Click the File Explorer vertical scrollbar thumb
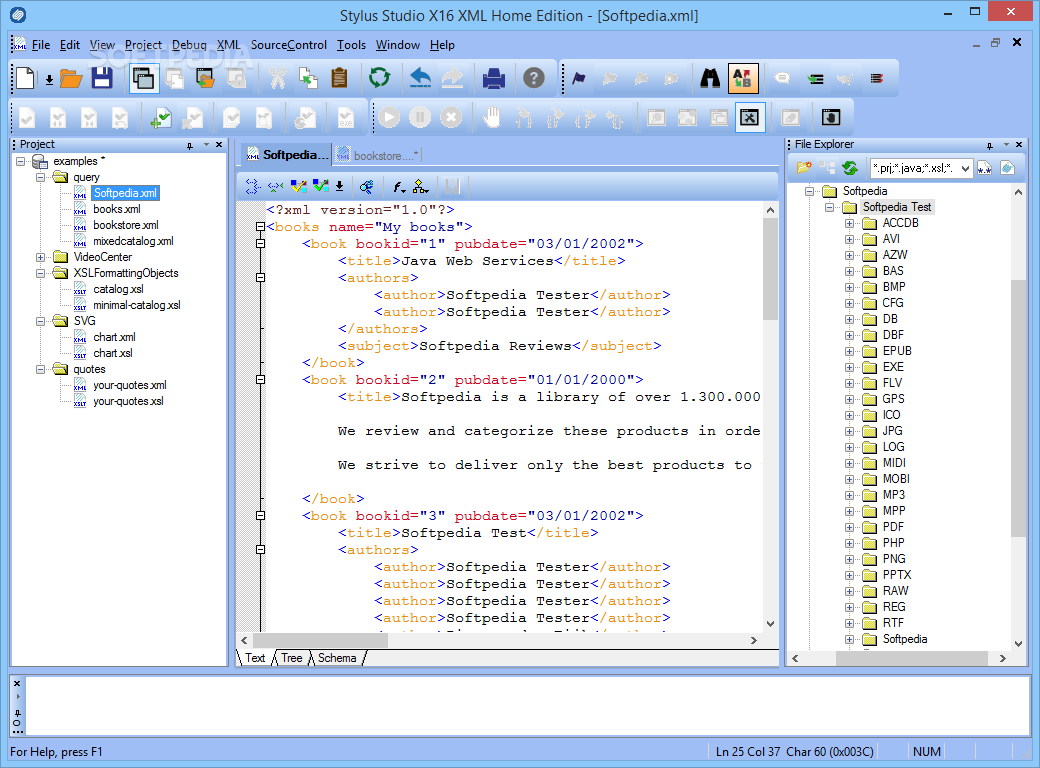This screenshot has height=768, width=1040. (x=1018, y=408)
